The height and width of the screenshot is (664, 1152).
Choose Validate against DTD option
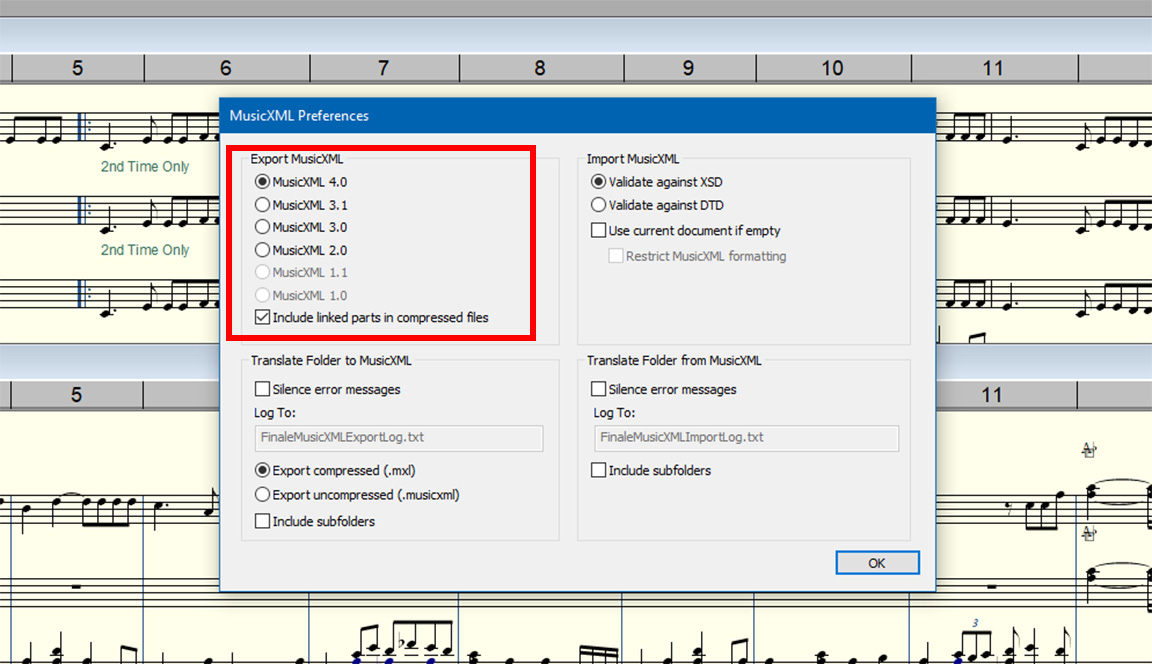click(x=599, y=205)
